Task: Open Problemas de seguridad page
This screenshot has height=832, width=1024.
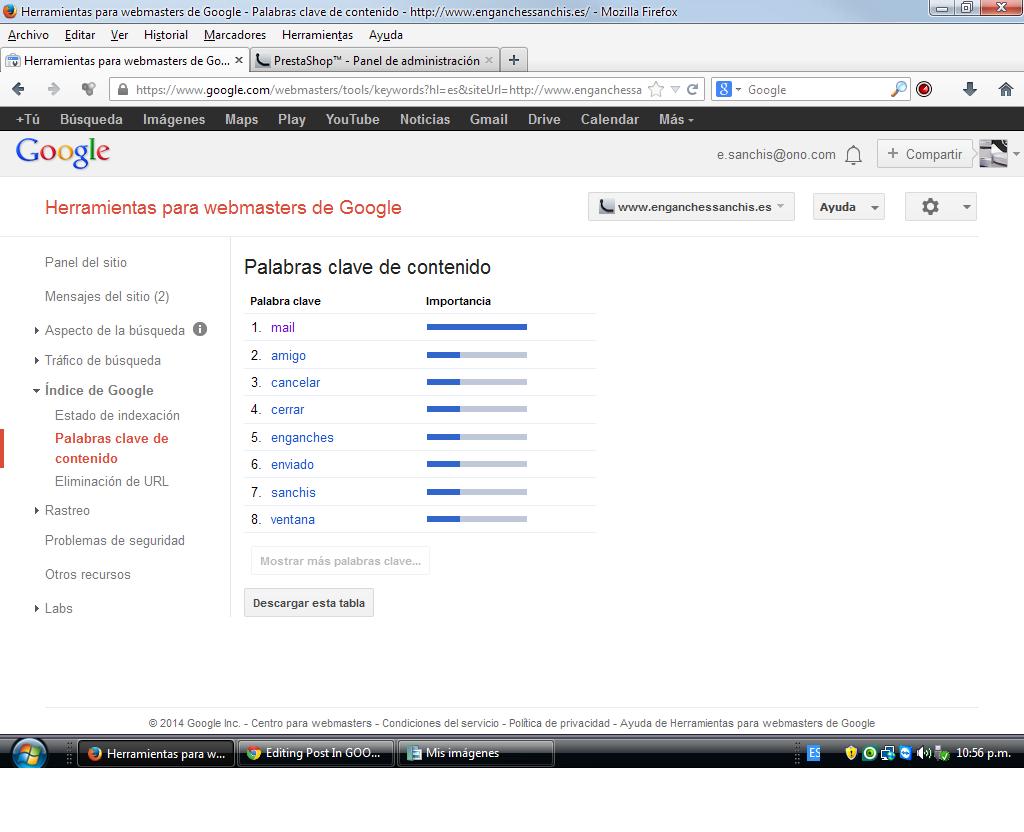Action: tap(115, 540)
